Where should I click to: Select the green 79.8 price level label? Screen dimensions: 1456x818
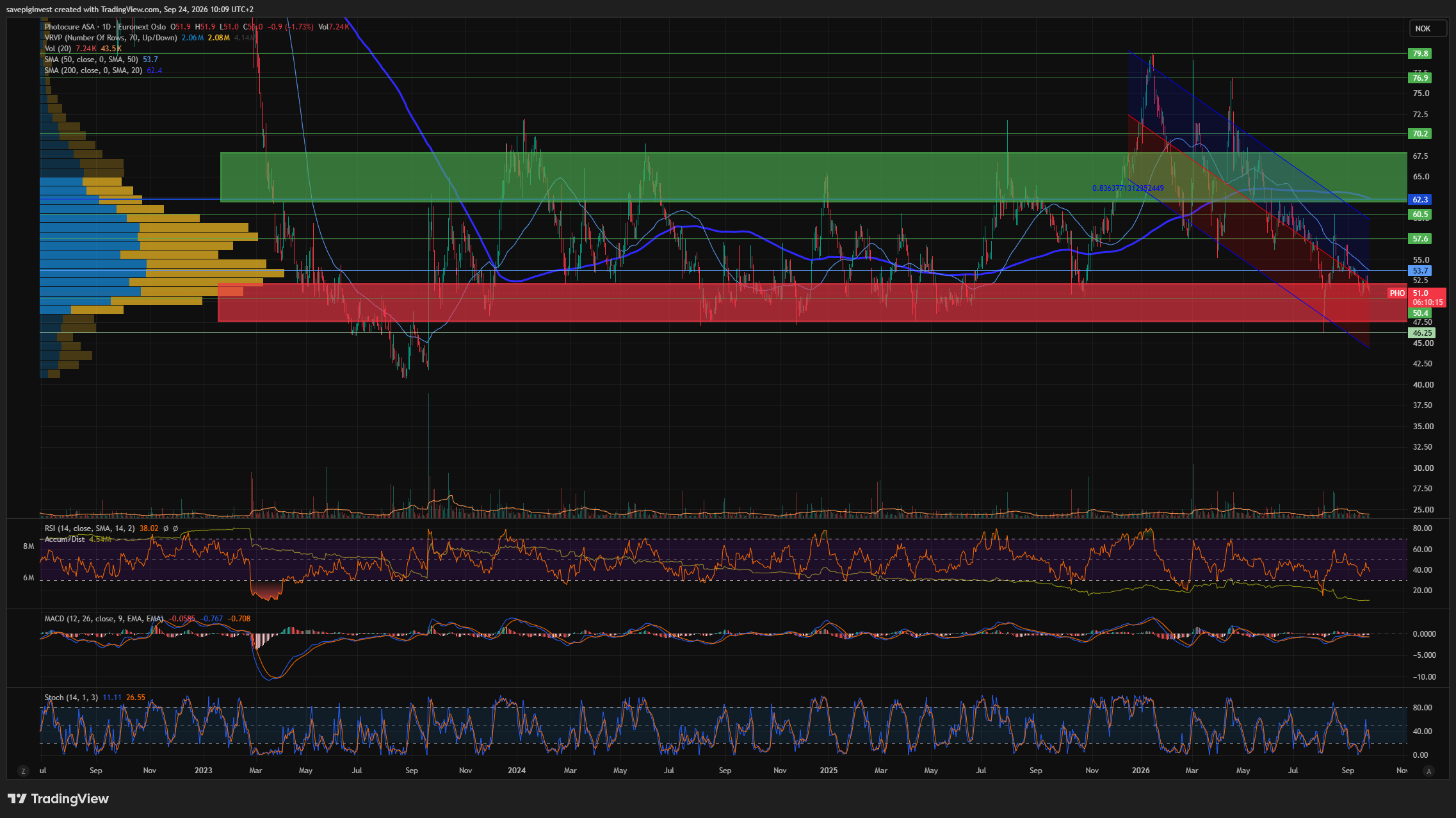1420,54
